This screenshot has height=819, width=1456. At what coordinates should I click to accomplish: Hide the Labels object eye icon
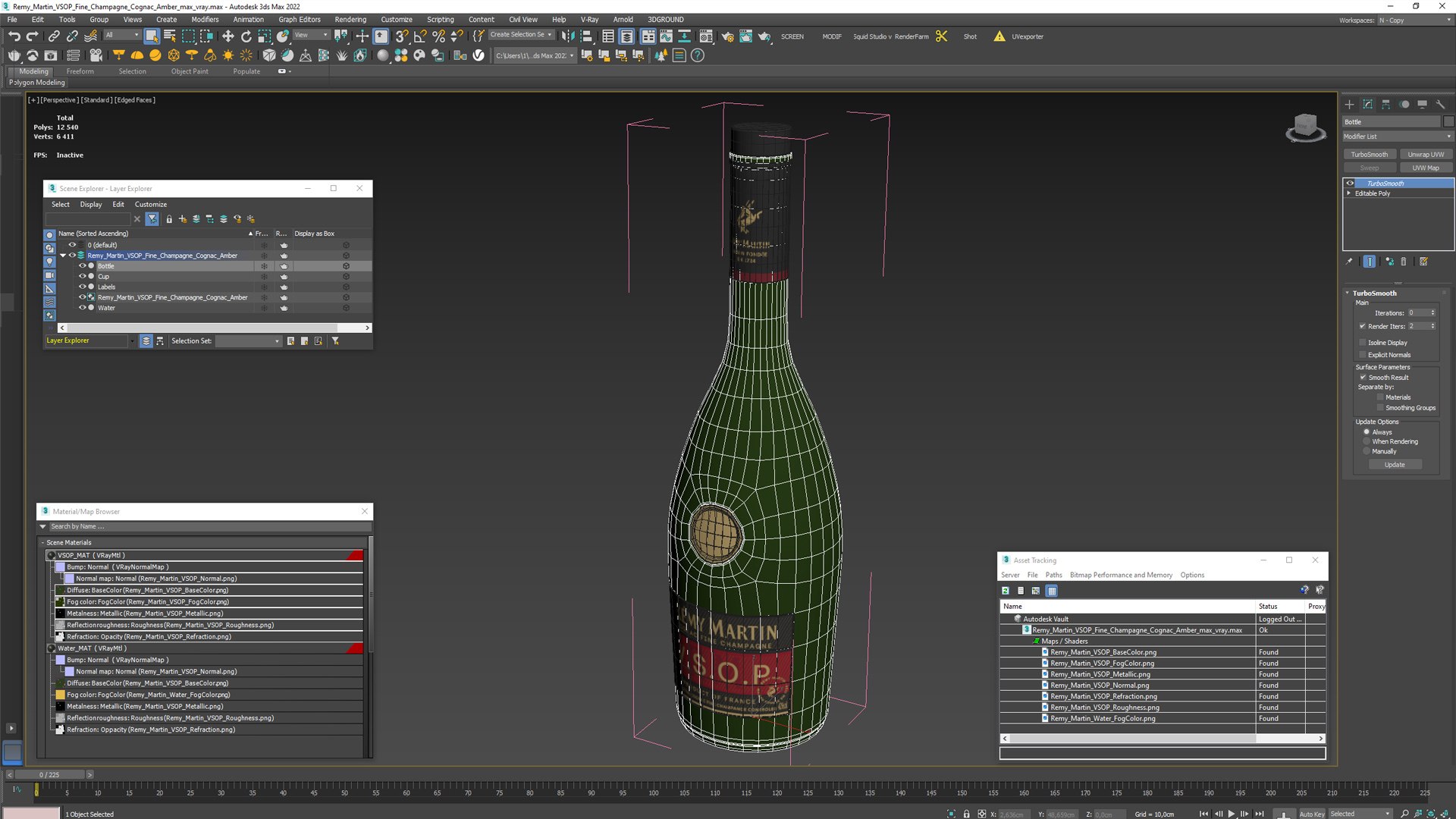coord(83,287)
